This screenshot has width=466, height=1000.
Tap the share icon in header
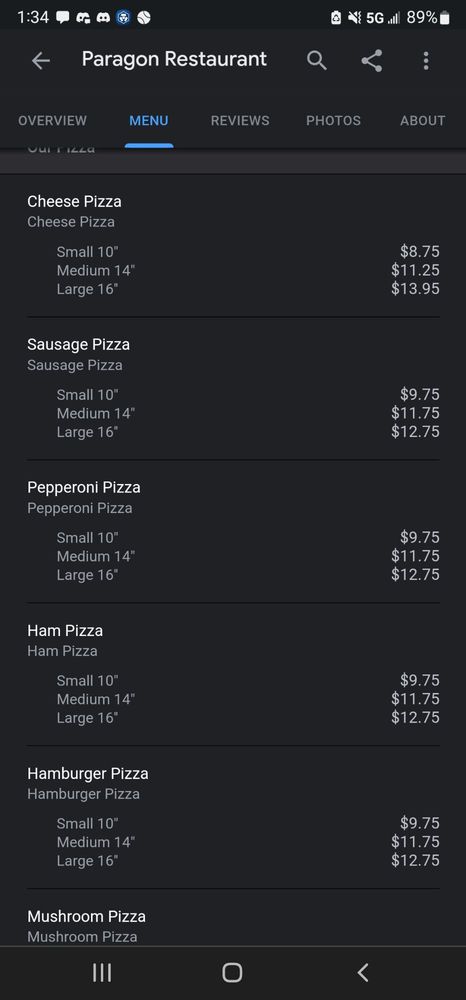point(372,61)
